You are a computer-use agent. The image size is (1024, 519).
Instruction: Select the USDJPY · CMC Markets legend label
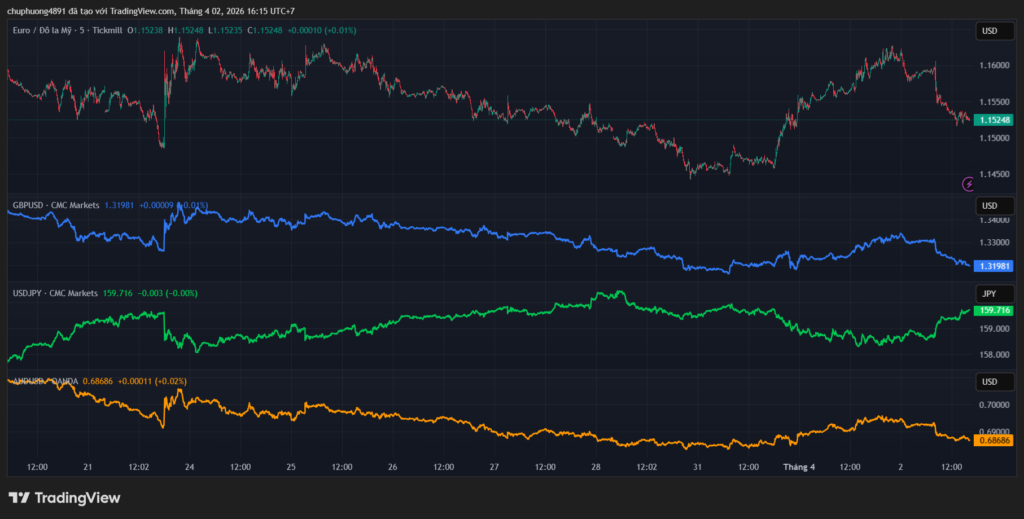[55, 293]
